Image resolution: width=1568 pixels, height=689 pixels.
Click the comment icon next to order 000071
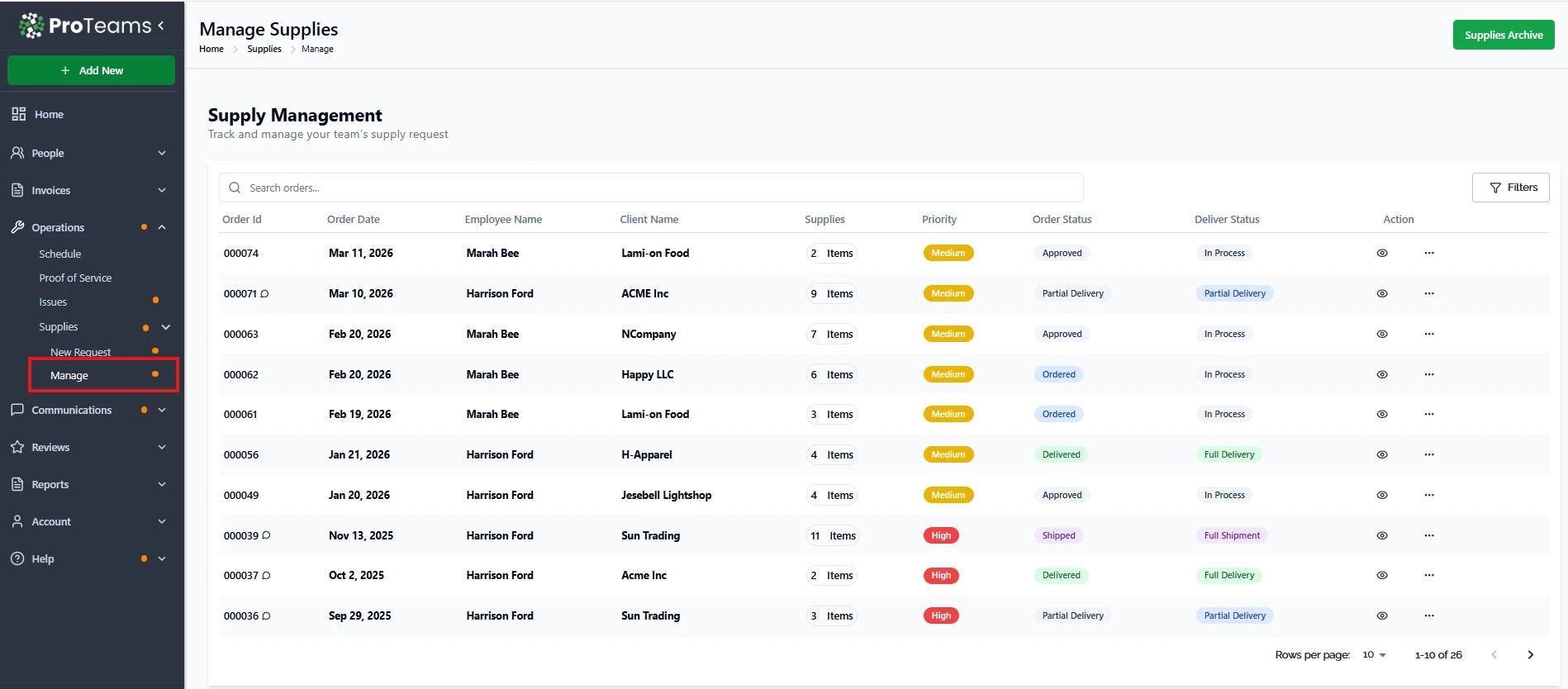[x=265, y=294]
